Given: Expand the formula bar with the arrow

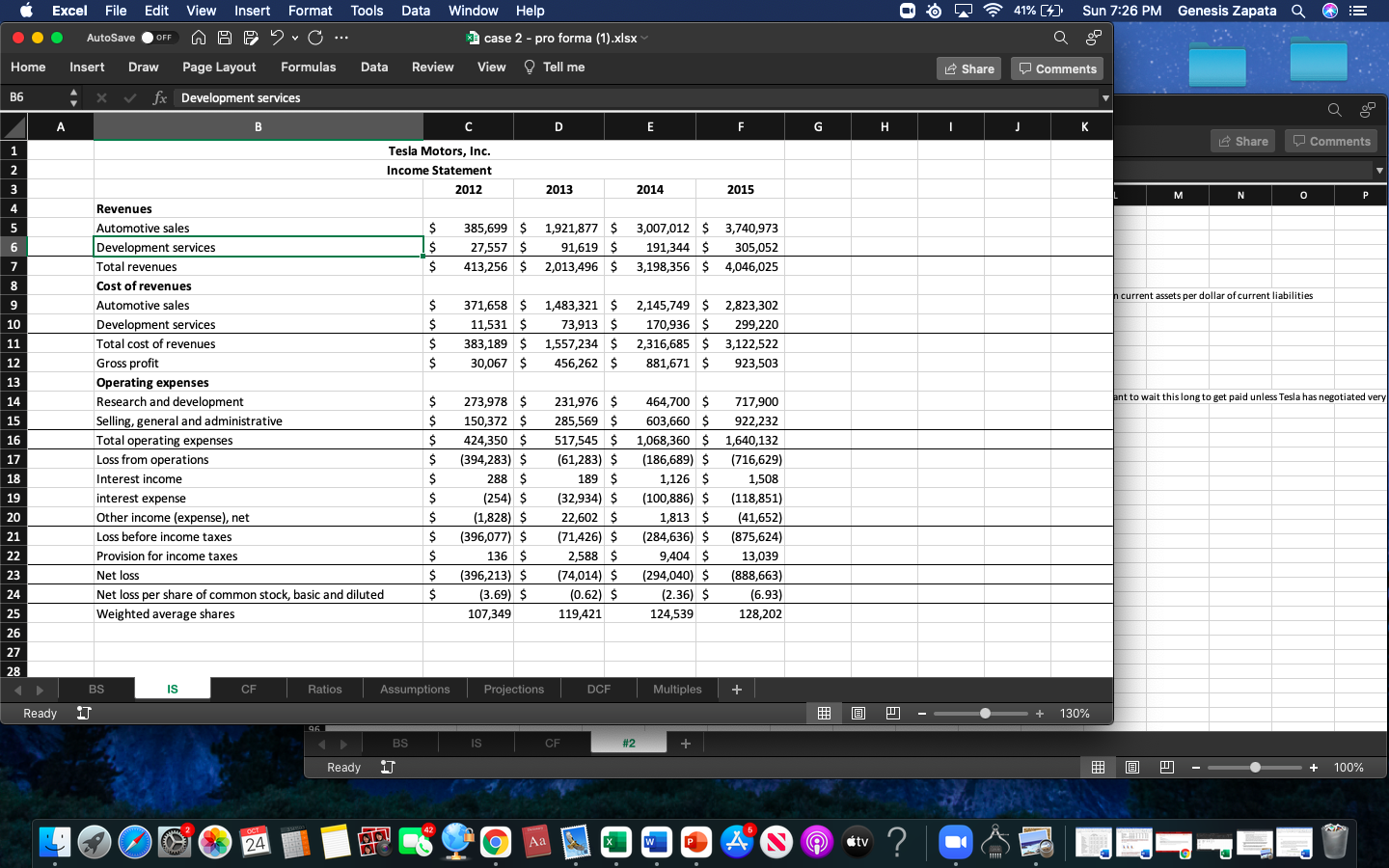Looking at the screenshot, I should 1105,97.
